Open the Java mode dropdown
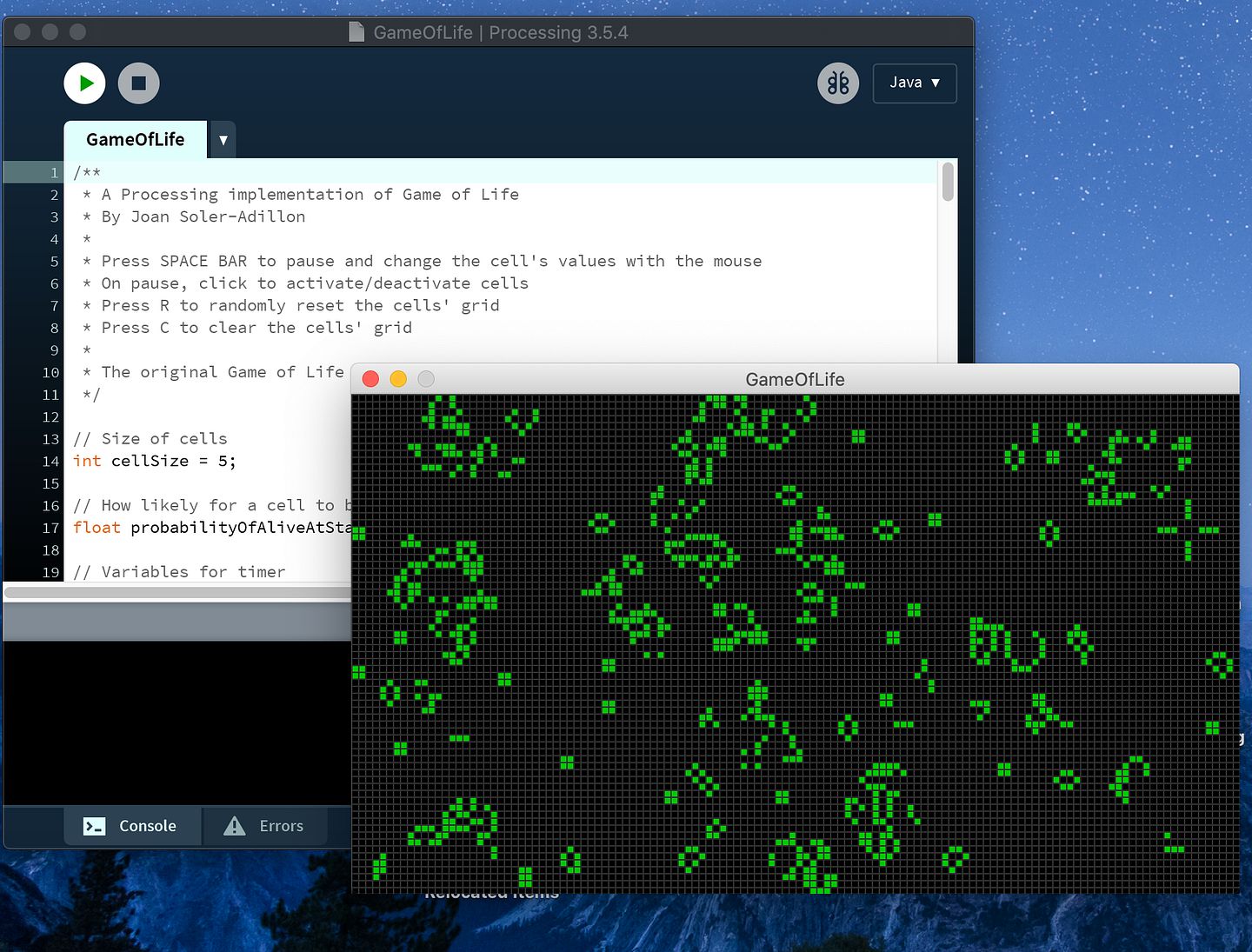1252x952 pixels. (914, 83)
